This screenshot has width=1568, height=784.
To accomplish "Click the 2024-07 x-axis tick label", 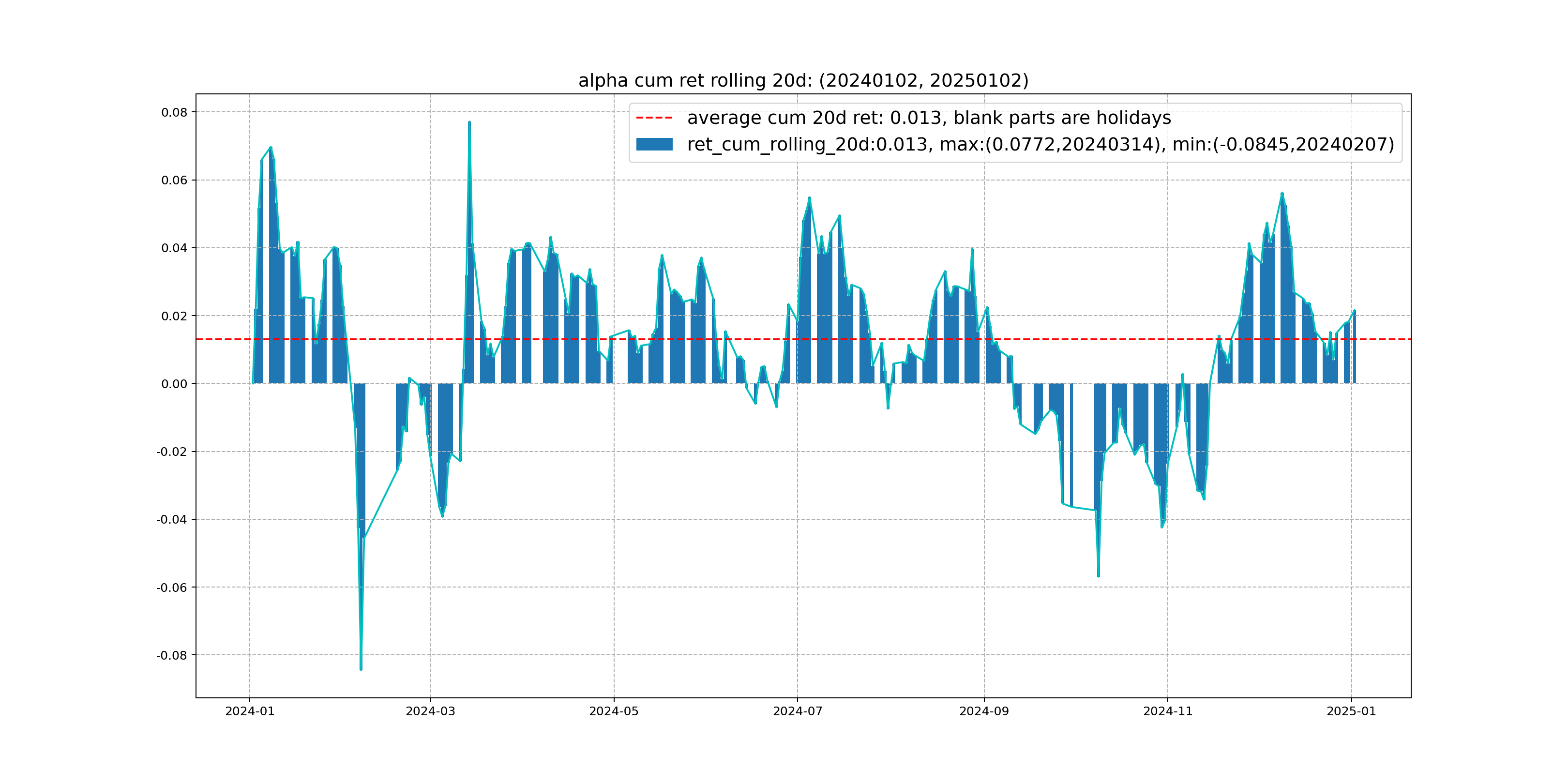I will [798, 711].
